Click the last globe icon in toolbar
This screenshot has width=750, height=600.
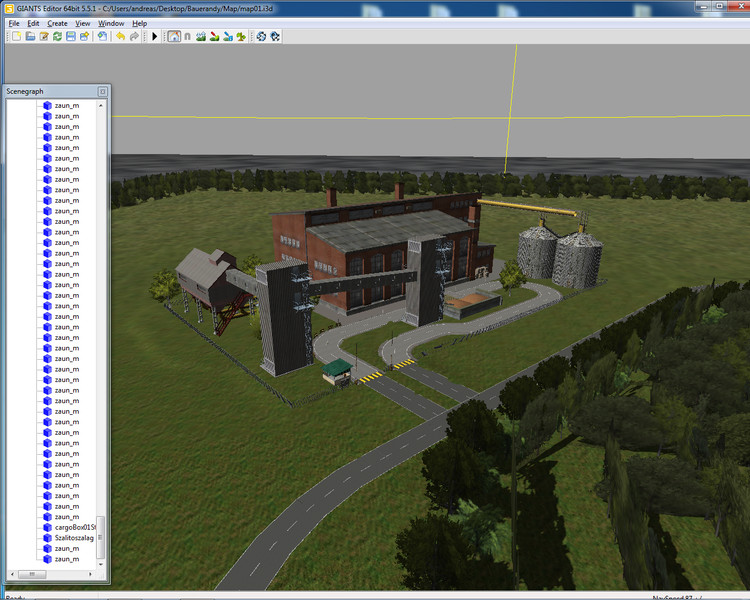click(x=275, y=36)
